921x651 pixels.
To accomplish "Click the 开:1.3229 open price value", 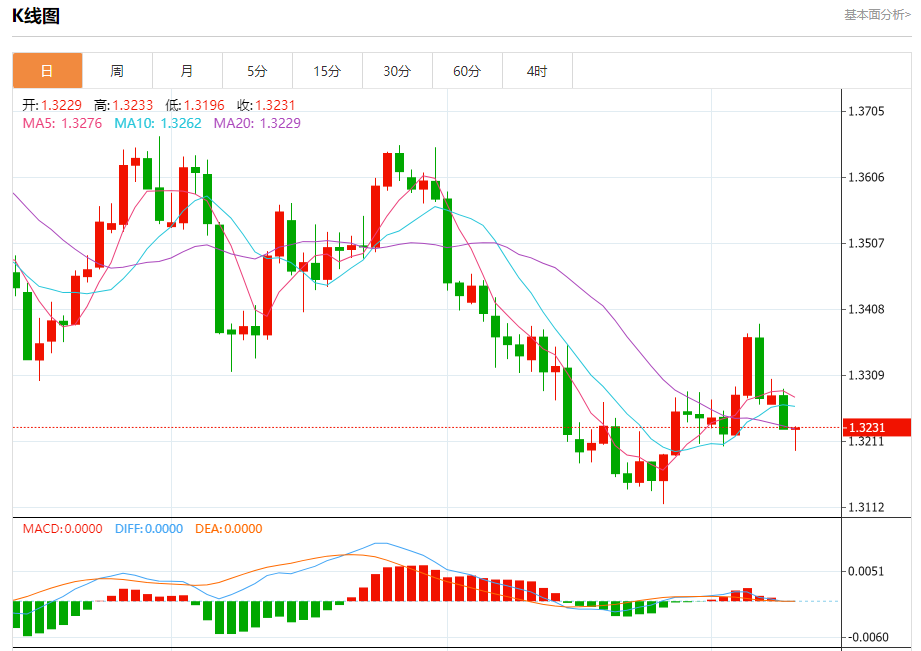I will click(x=52, y=105).
